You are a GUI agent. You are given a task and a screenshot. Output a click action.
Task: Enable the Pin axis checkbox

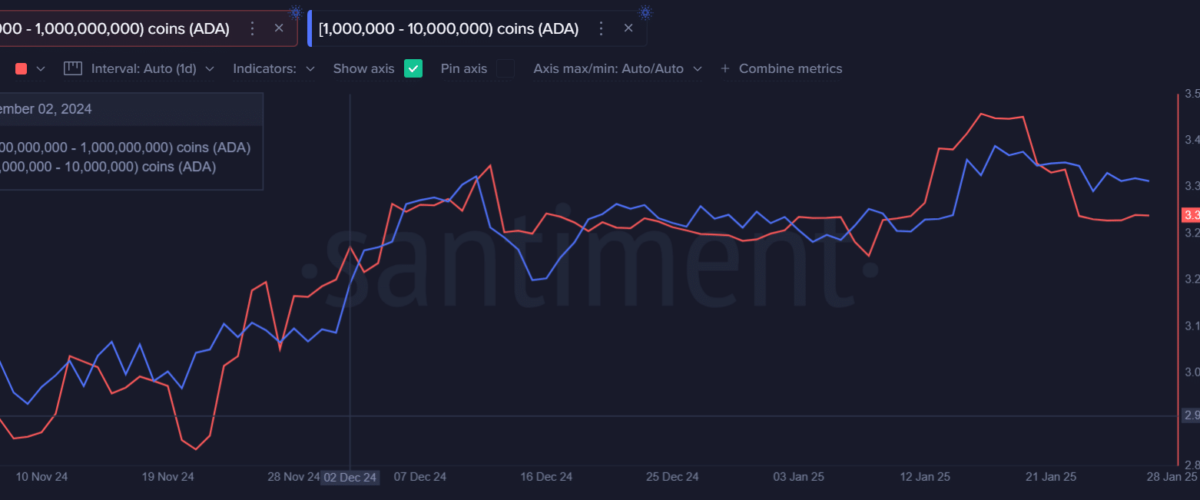pyautogui.click(x=506, y=69)
